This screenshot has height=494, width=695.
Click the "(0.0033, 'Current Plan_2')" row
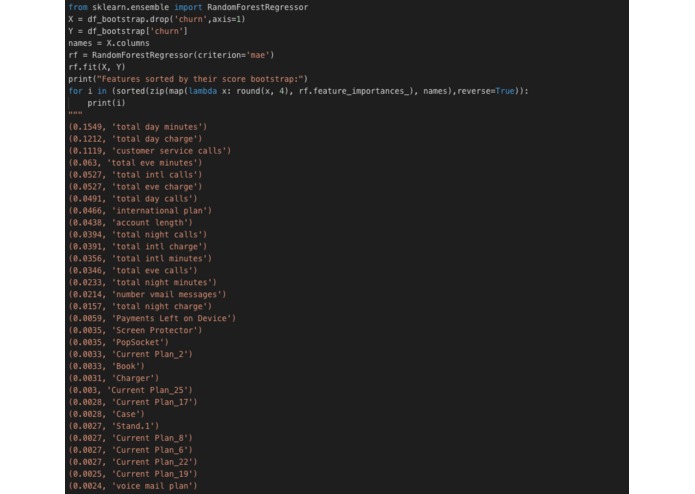(130, 354)
